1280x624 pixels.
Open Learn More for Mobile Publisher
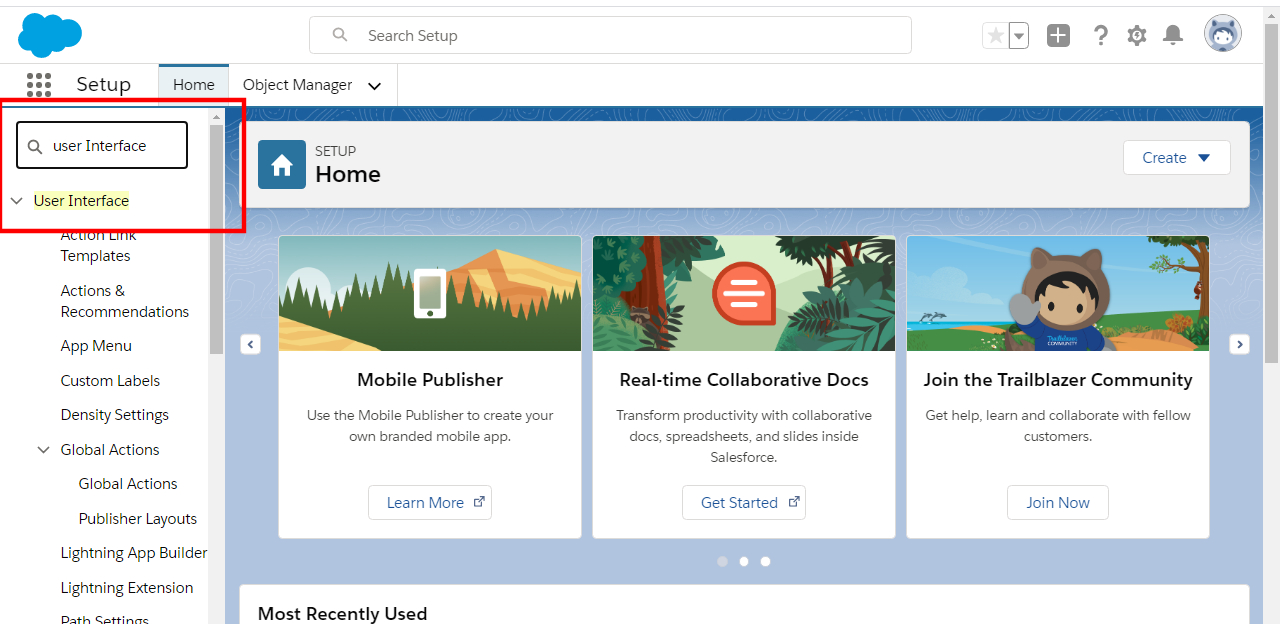[x=430, y=502]
